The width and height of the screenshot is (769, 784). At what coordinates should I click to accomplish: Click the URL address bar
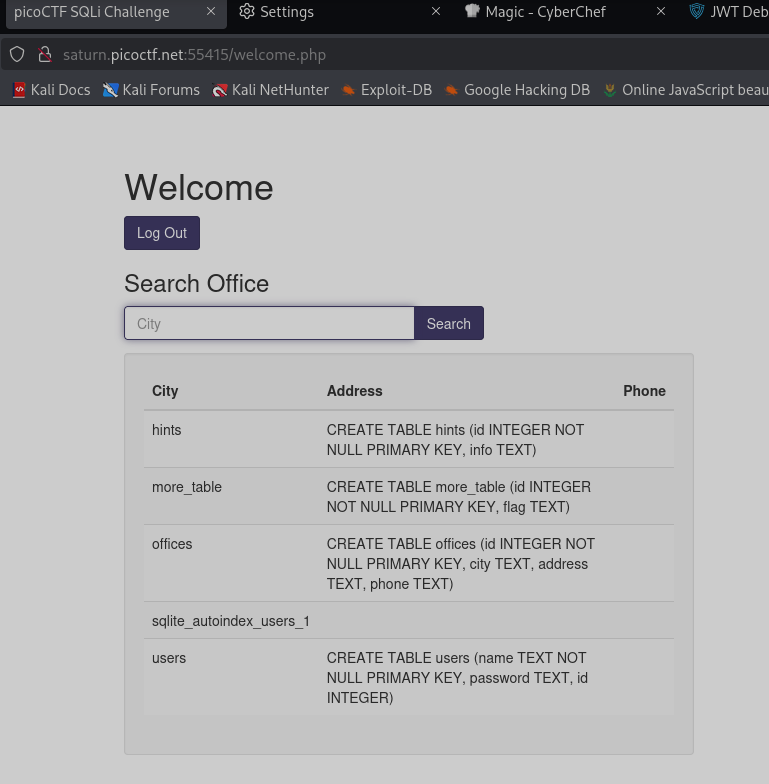(x=400, y=54)
